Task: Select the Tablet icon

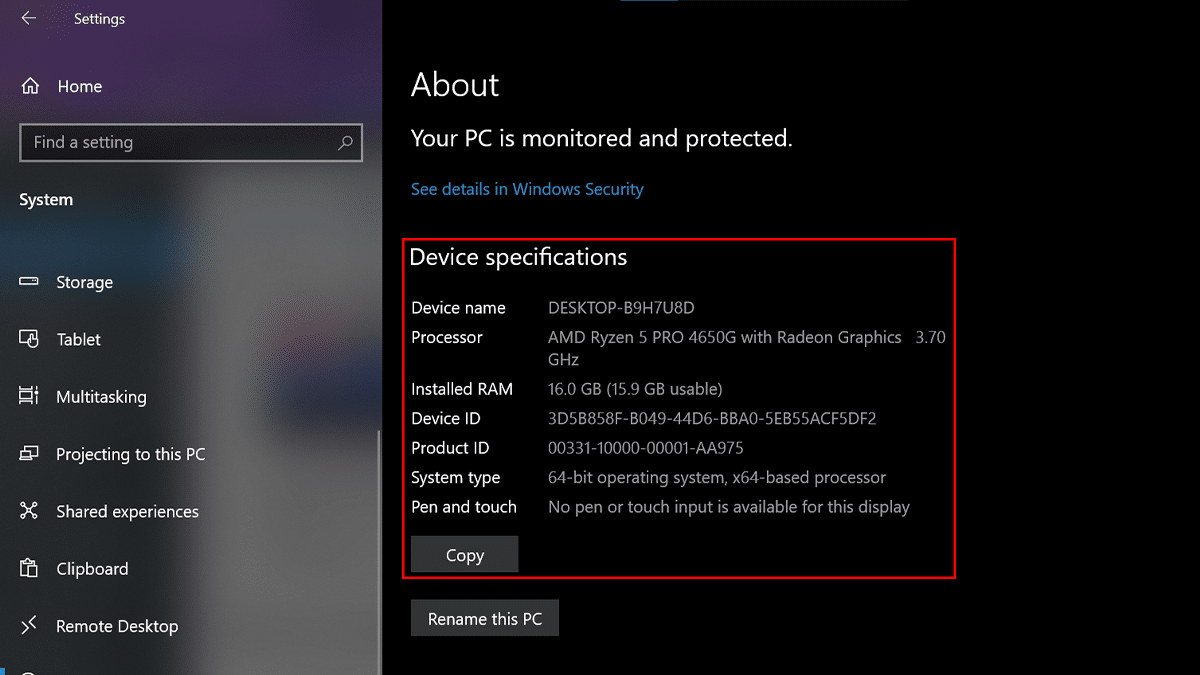Action: coord(30,339)
